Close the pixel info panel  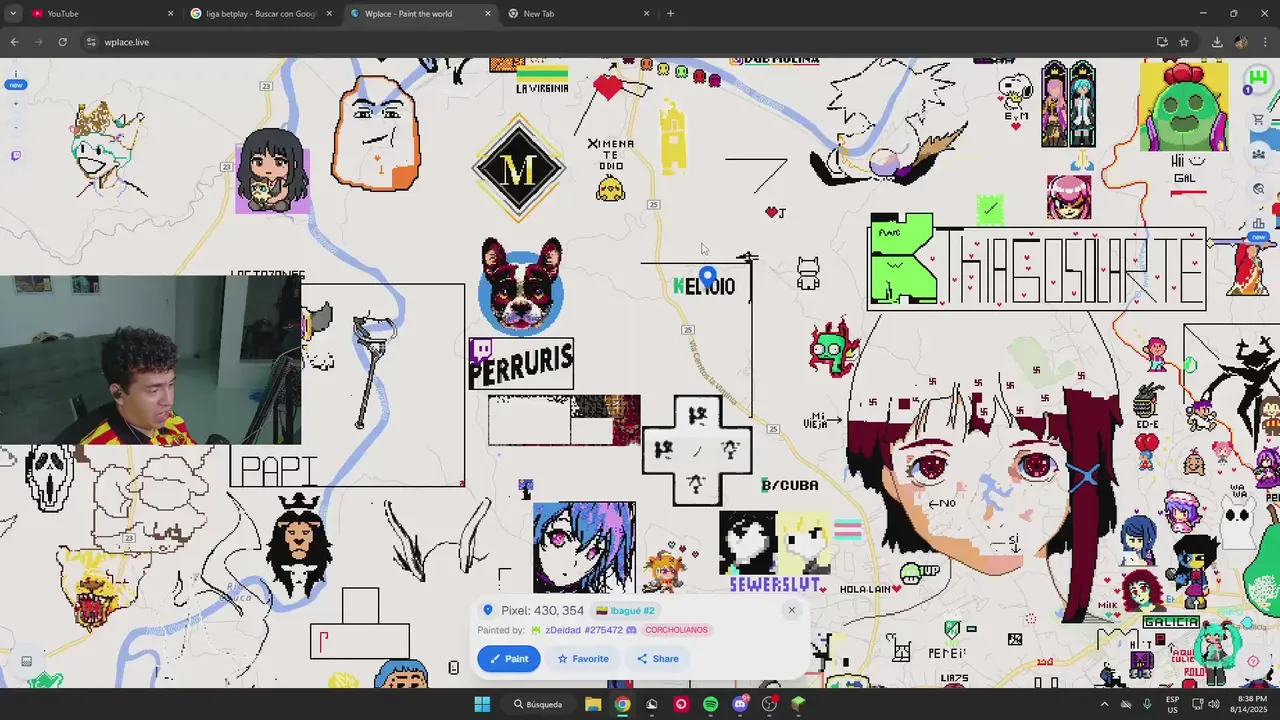click(x=791, y=610)
